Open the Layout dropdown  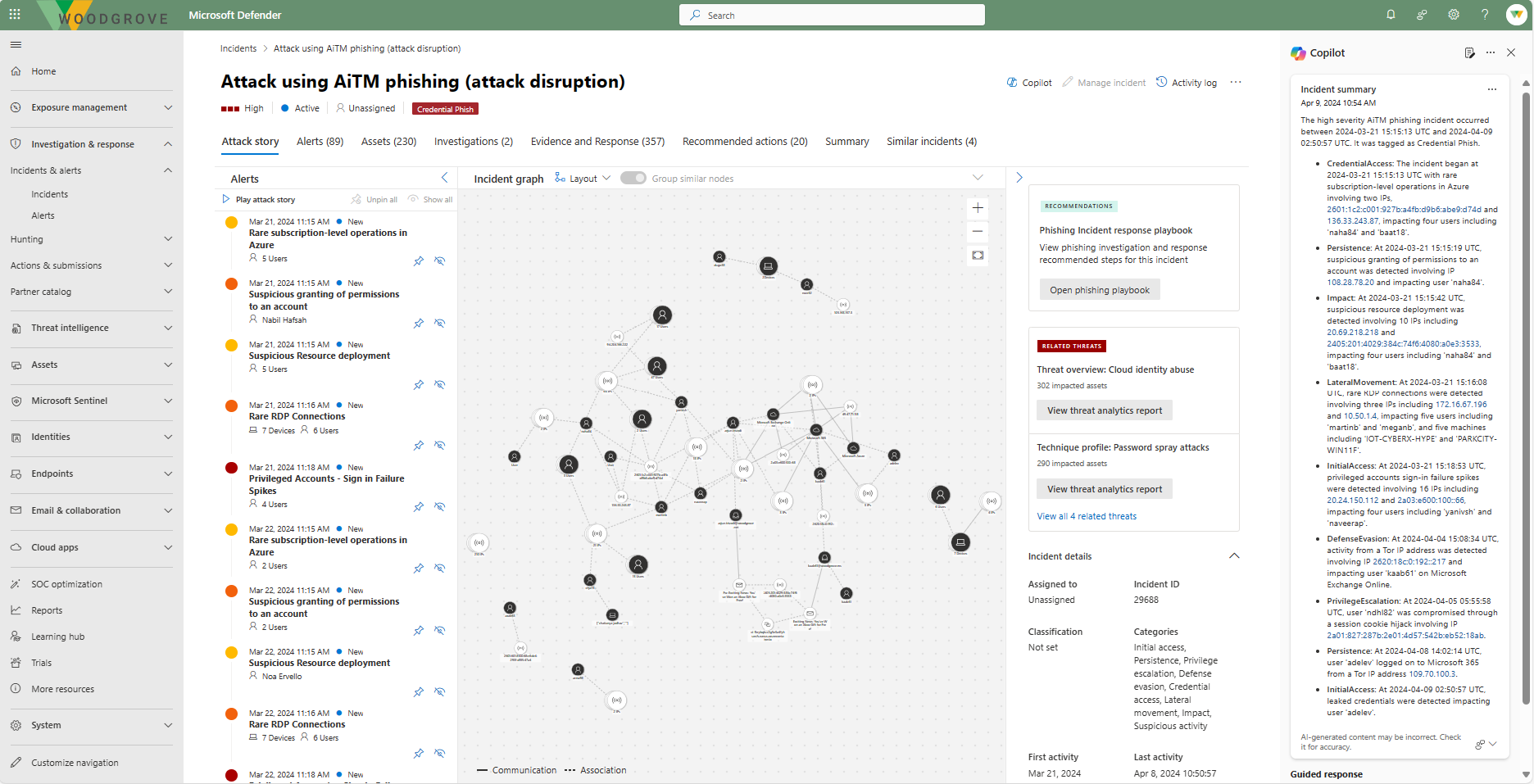[583, 179]
